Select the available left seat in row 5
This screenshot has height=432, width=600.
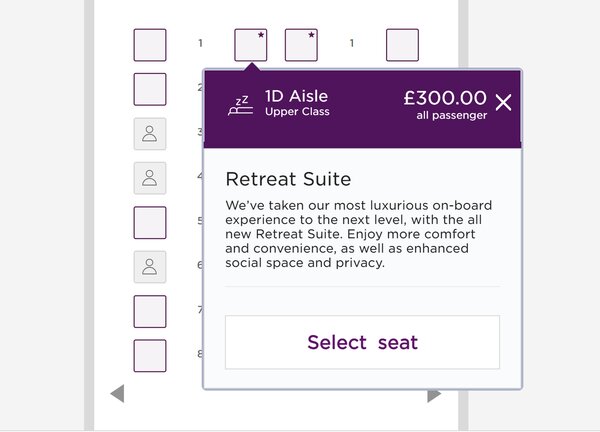(x=150, y=223)
